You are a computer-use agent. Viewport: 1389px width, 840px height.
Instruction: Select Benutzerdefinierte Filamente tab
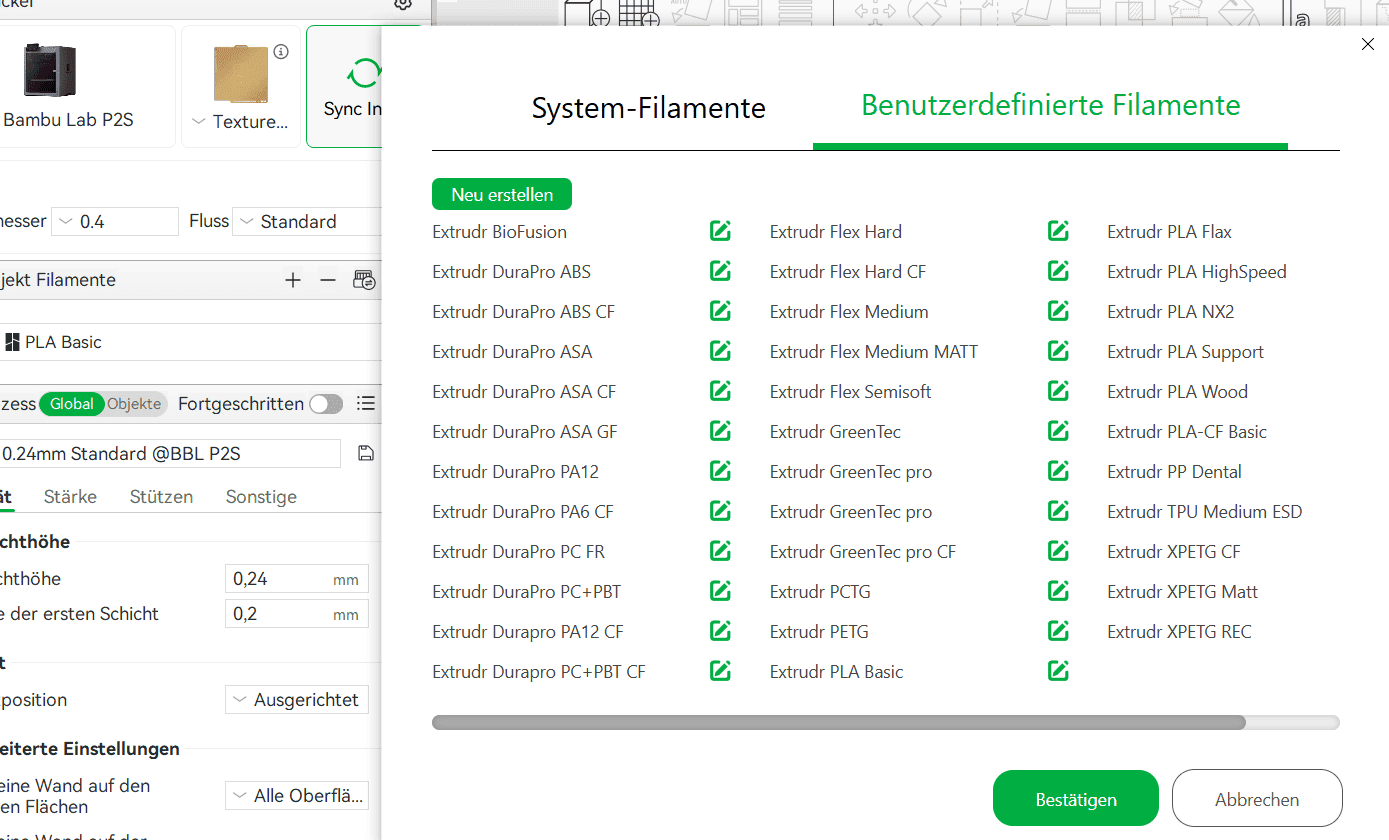pos(1050,105)
